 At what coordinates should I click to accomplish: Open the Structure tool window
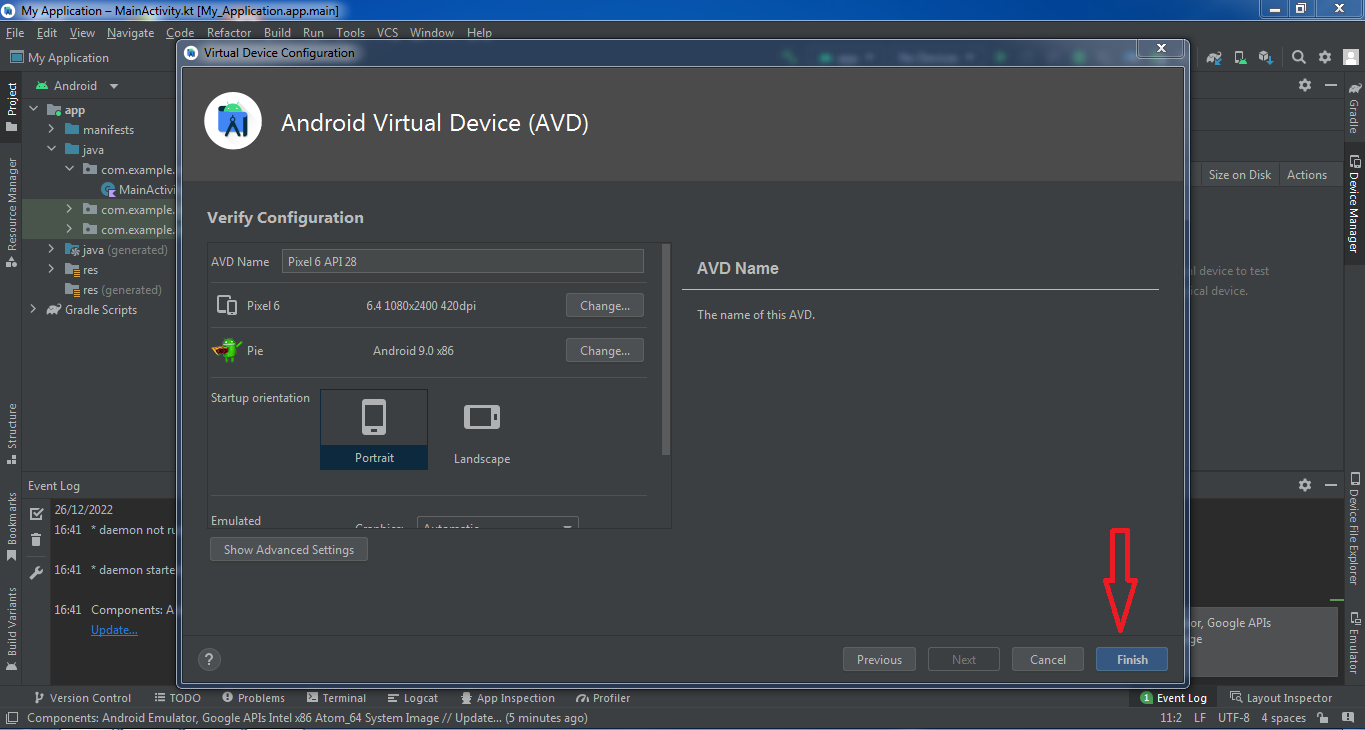point(12,434)
